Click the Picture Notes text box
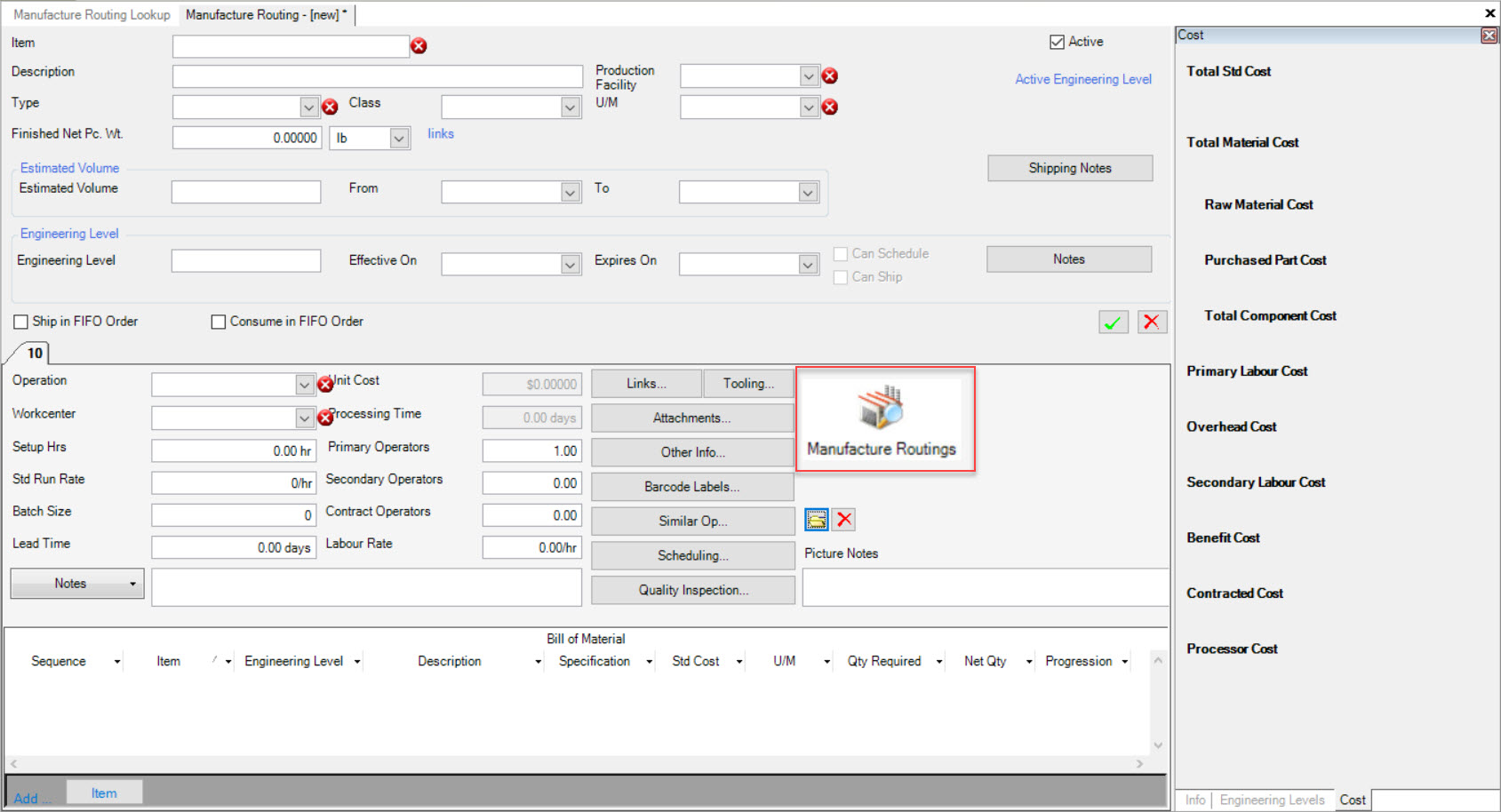Image resolution: width=1501 pixels, height=812 pixels. click(985, 587)
